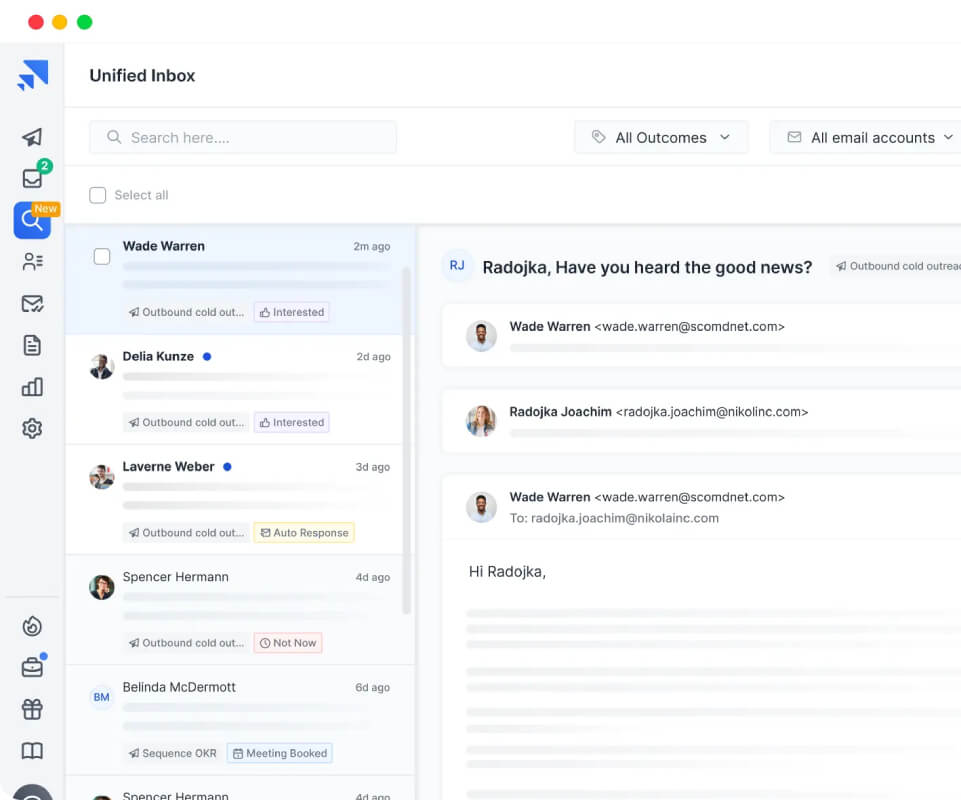Expand Radojka Joachim message in thread
This screenshot has height=800, width=961.
(x=701, y=421)
